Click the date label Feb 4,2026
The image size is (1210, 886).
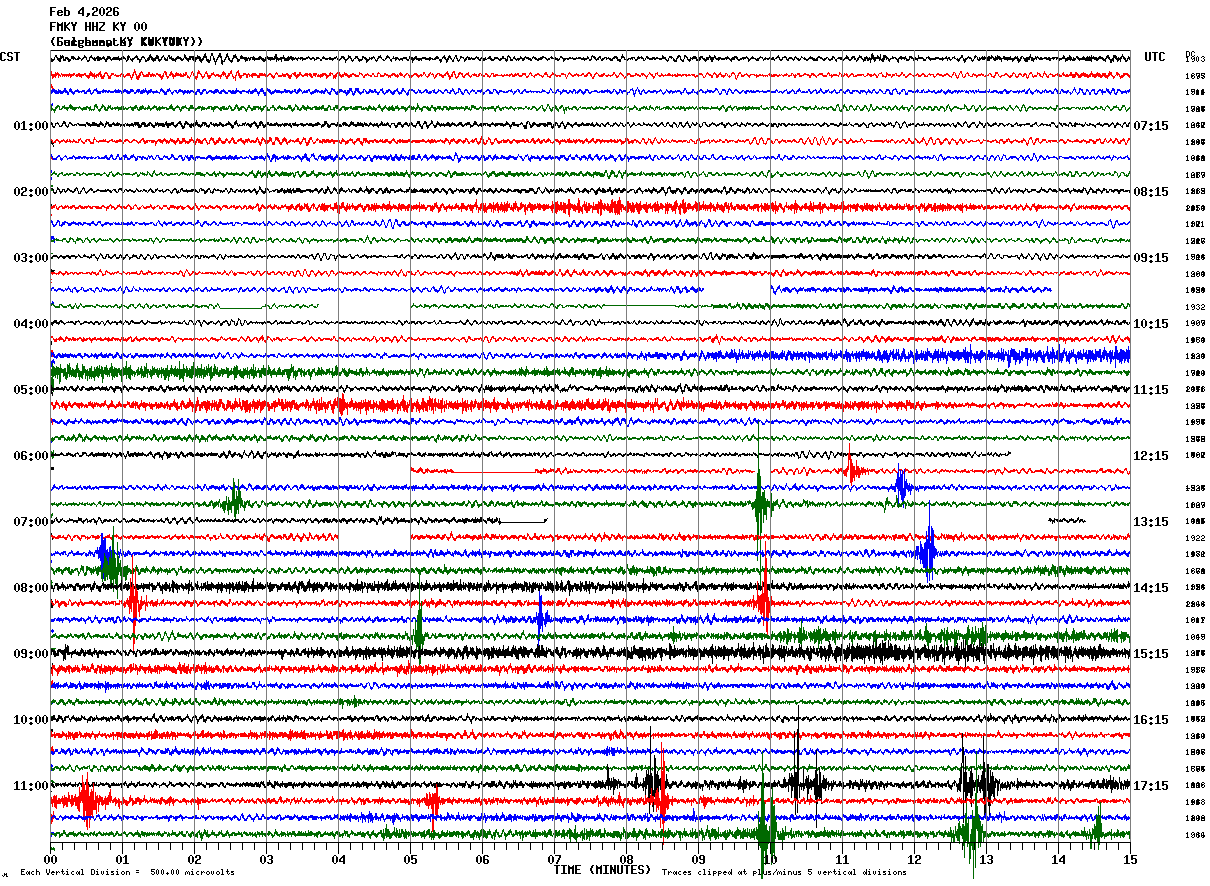pyautogui.click(x=84, y=12)
